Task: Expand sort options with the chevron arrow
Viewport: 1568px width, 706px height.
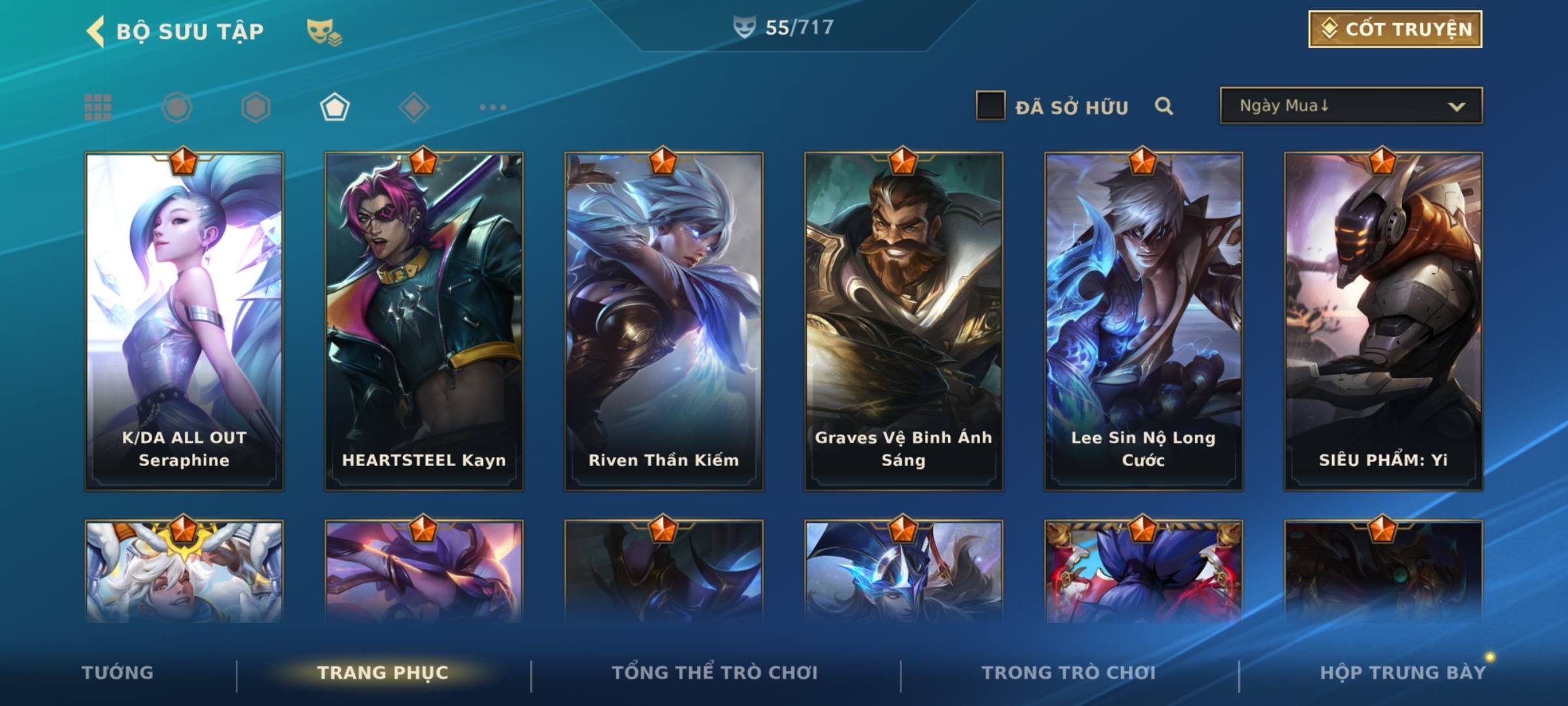Action: tap(1456, 107)
